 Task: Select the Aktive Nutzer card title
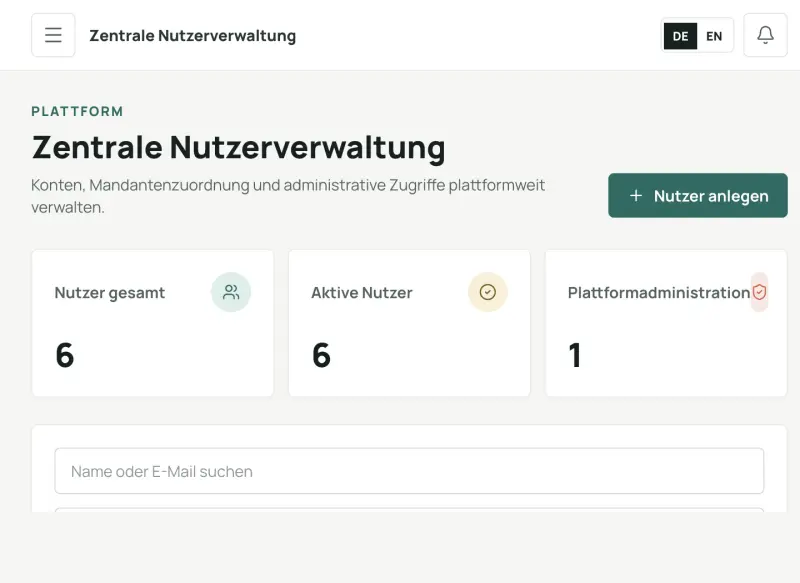(x=362, y=293)
